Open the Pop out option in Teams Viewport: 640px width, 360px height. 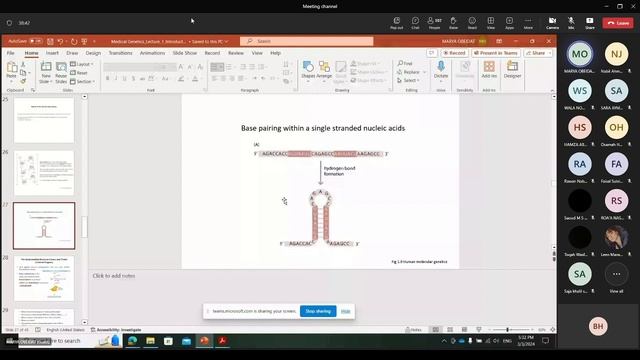coord(396,23)
